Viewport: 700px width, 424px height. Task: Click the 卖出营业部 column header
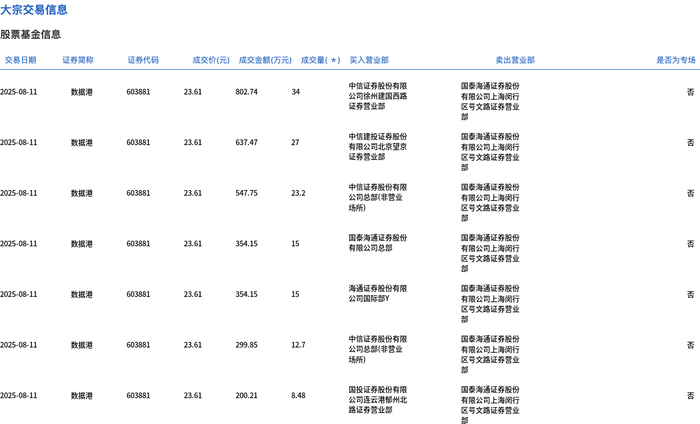pos(515,60)
